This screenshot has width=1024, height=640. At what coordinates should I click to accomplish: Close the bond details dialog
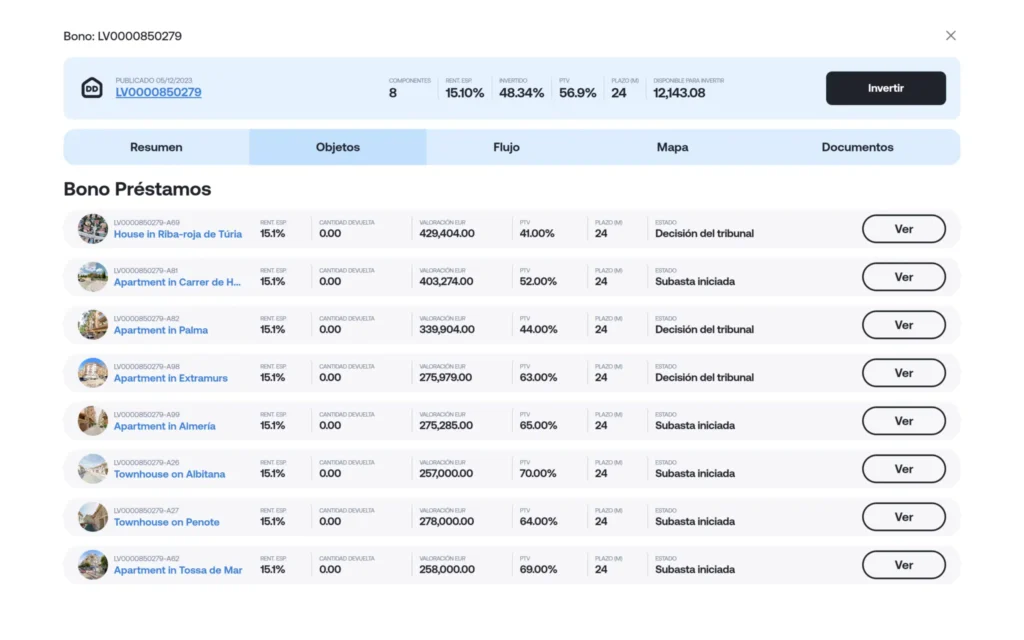[x=950, y=36]
